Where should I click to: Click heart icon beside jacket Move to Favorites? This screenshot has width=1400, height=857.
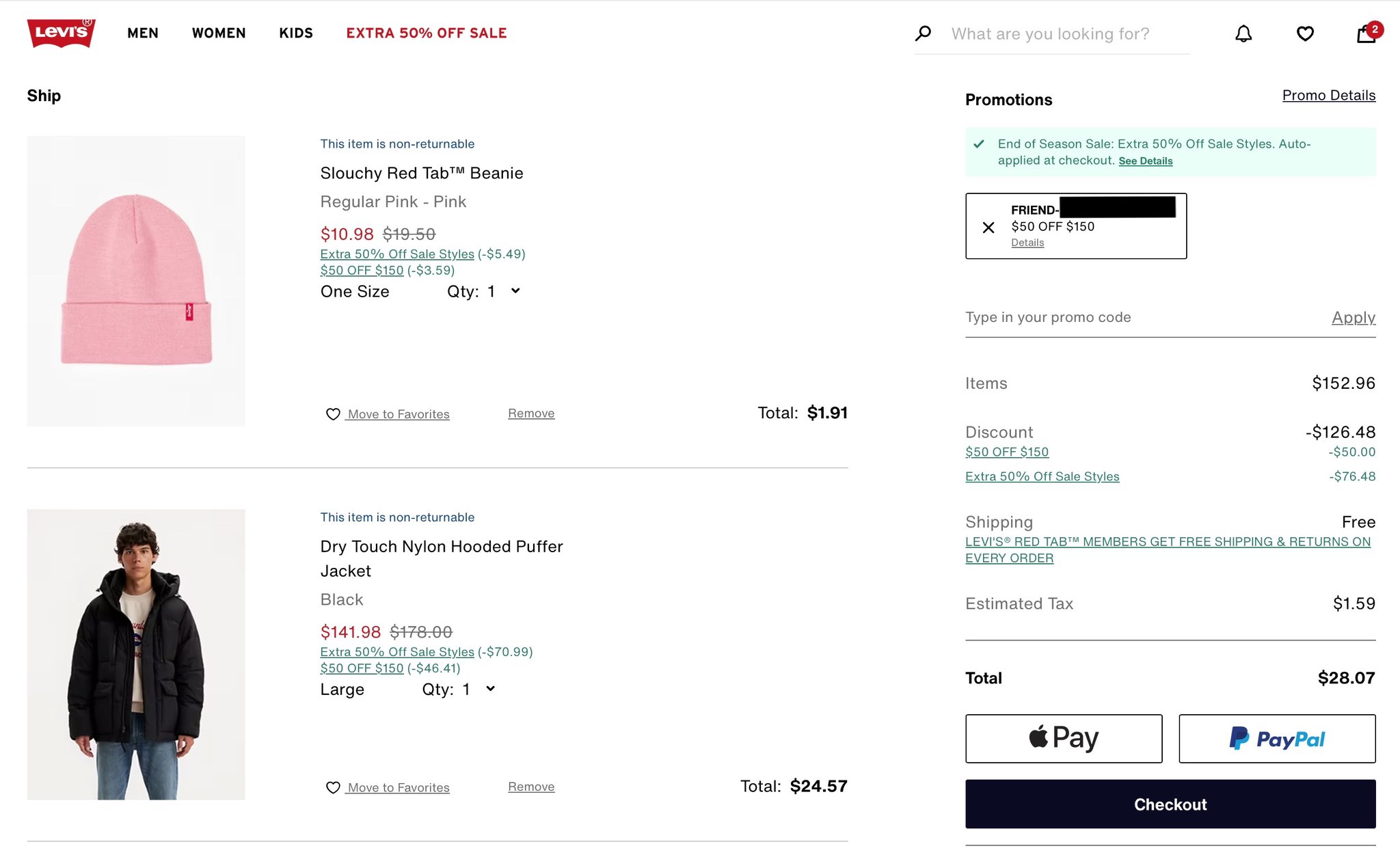click(333, 787)
